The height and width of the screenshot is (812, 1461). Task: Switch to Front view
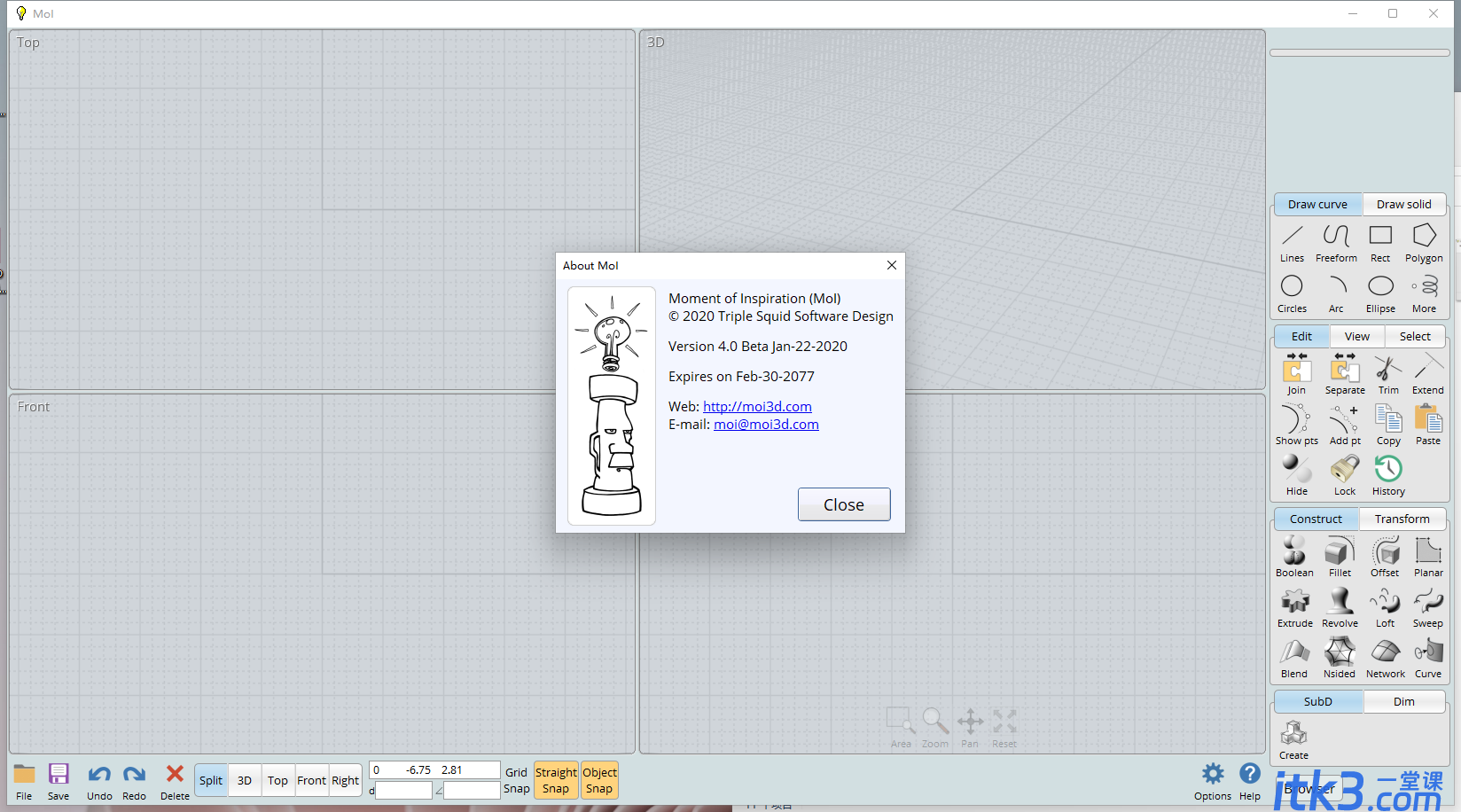tap(311, 780)
